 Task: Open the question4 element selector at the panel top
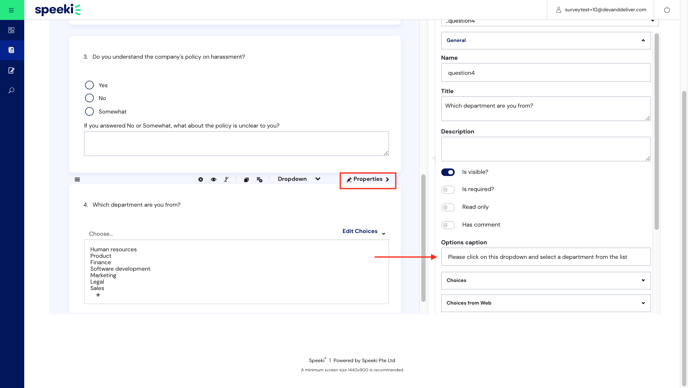tap(549, 21)
